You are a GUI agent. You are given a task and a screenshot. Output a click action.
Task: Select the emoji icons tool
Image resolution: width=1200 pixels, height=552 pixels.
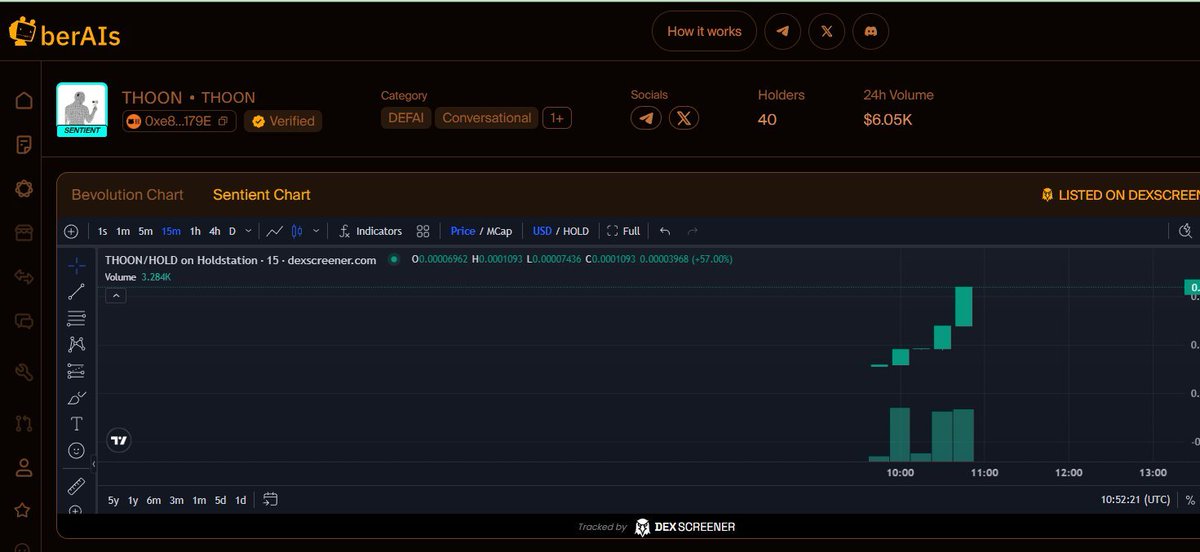[76, 450]
